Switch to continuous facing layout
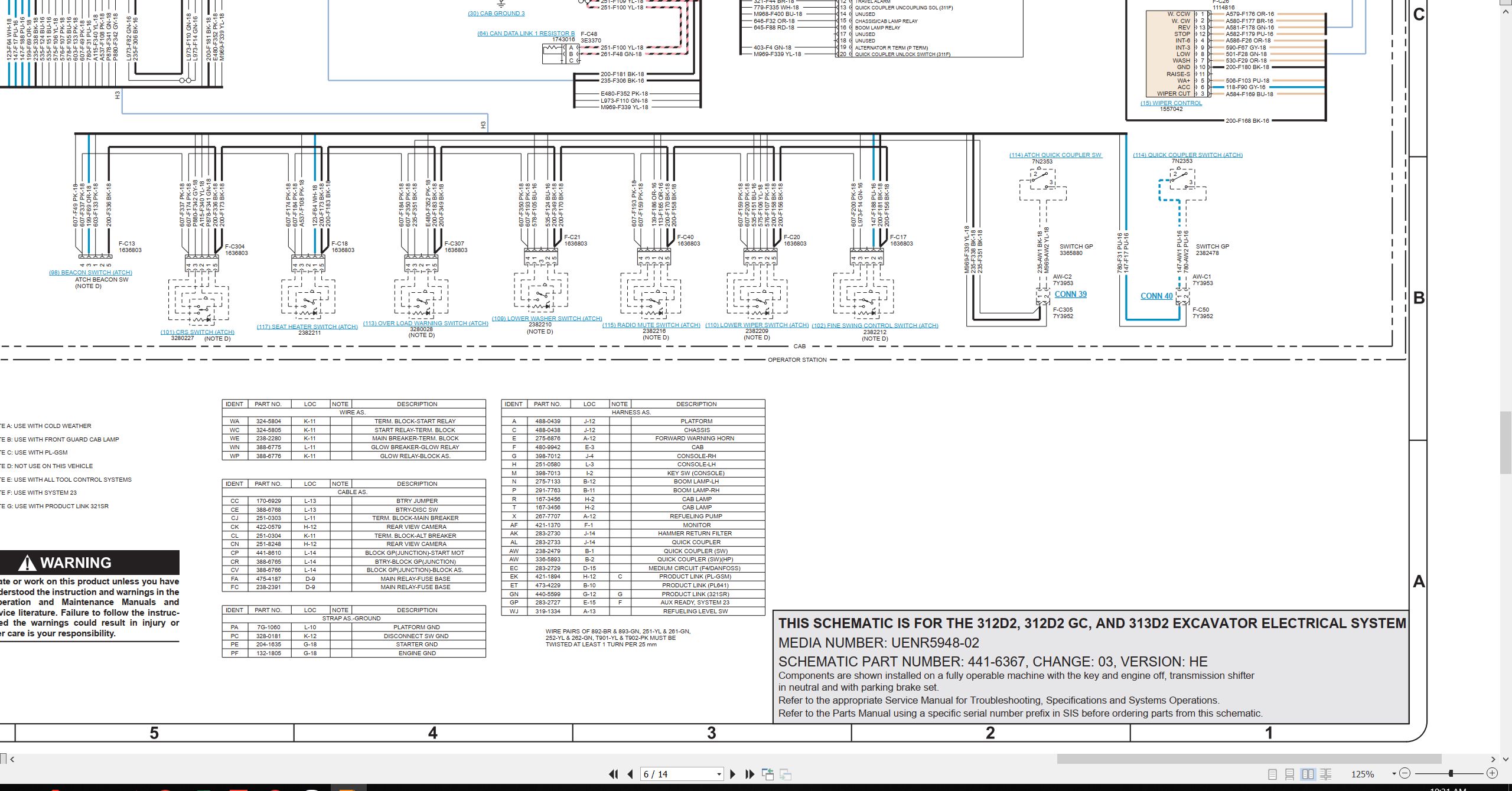The image size is (1512, 791). coord(1325,774)
